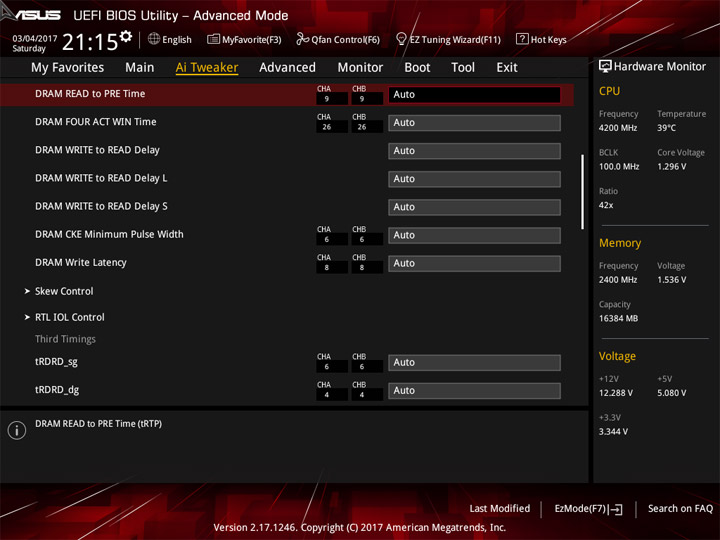
Task: Click the Hardware Monitor screen icon
Action: (605, 66)
